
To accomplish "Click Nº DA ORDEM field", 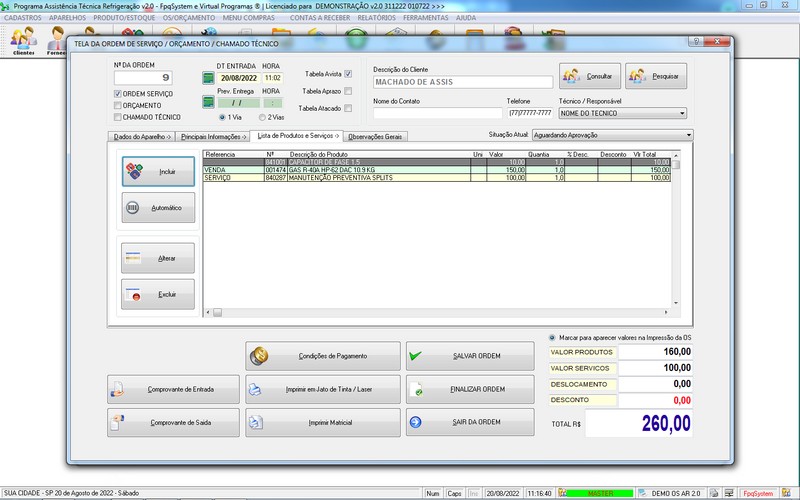I will click(143, 78).
